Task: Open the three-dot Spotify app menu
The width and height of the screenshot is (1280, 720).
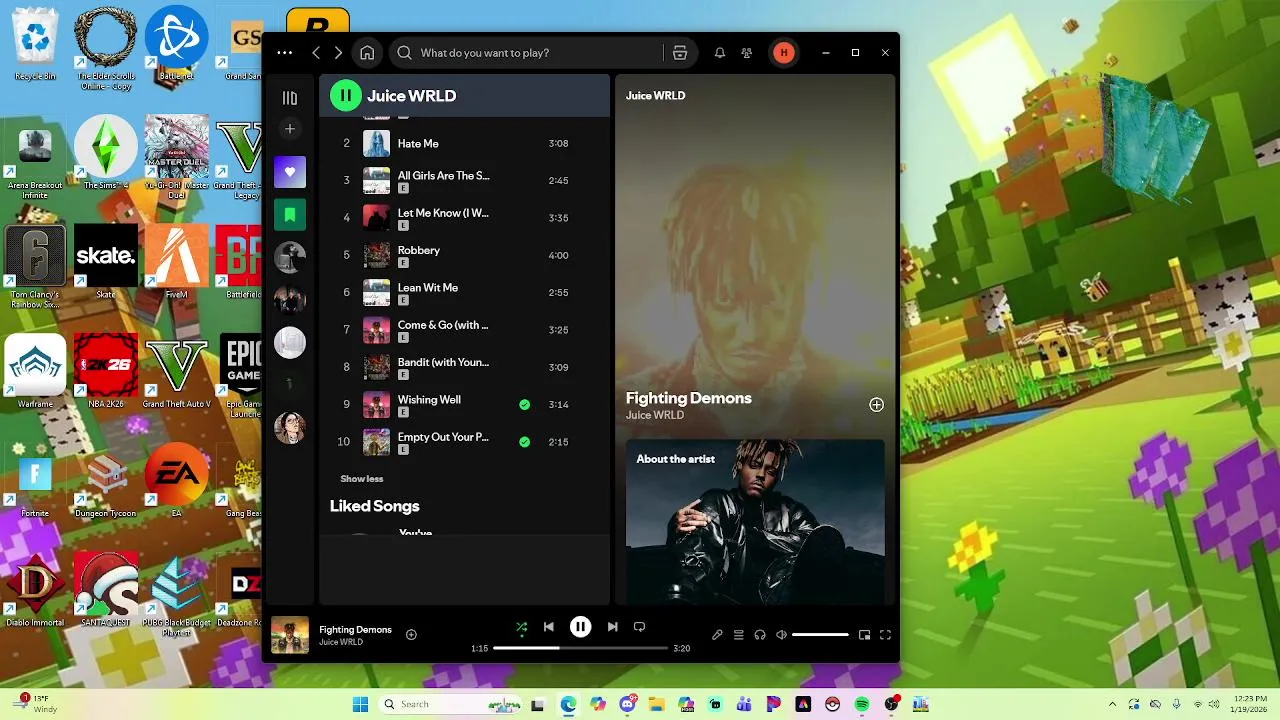Action: pyautogui.click(x=285, y=53)
